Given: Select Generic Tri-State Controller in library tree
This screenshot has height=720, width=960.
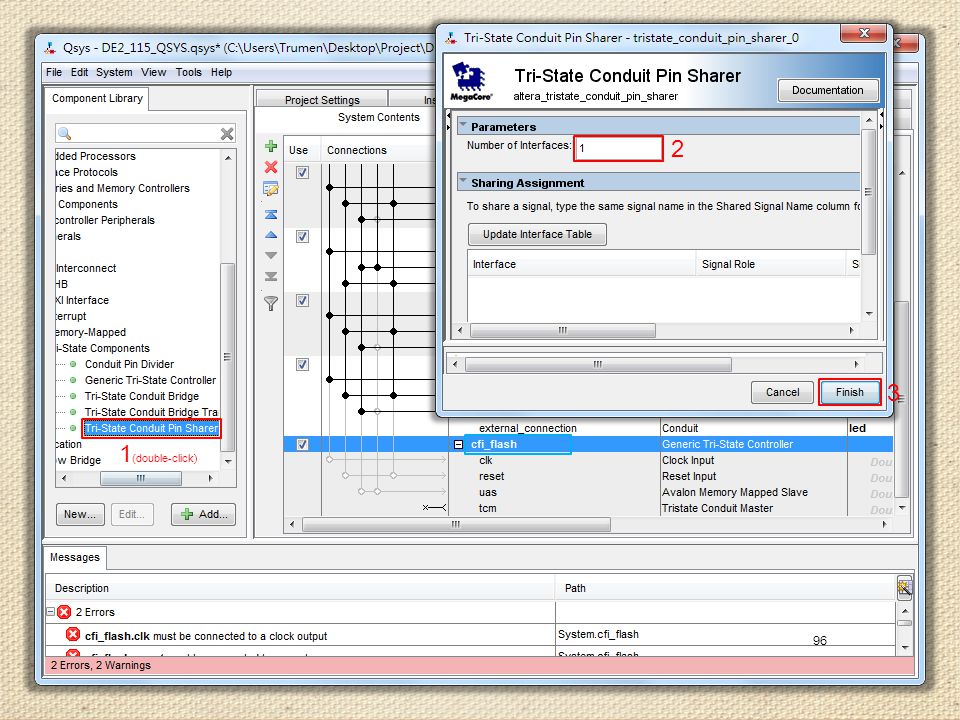Looking at the screenshot, I should [x=151, y=380].
